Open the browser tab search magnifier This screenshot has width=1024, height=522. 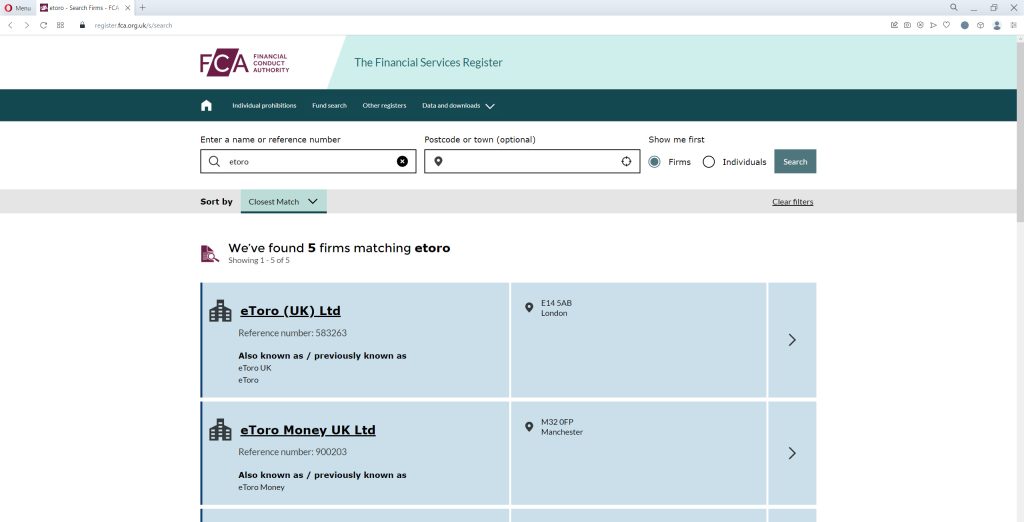954,8
